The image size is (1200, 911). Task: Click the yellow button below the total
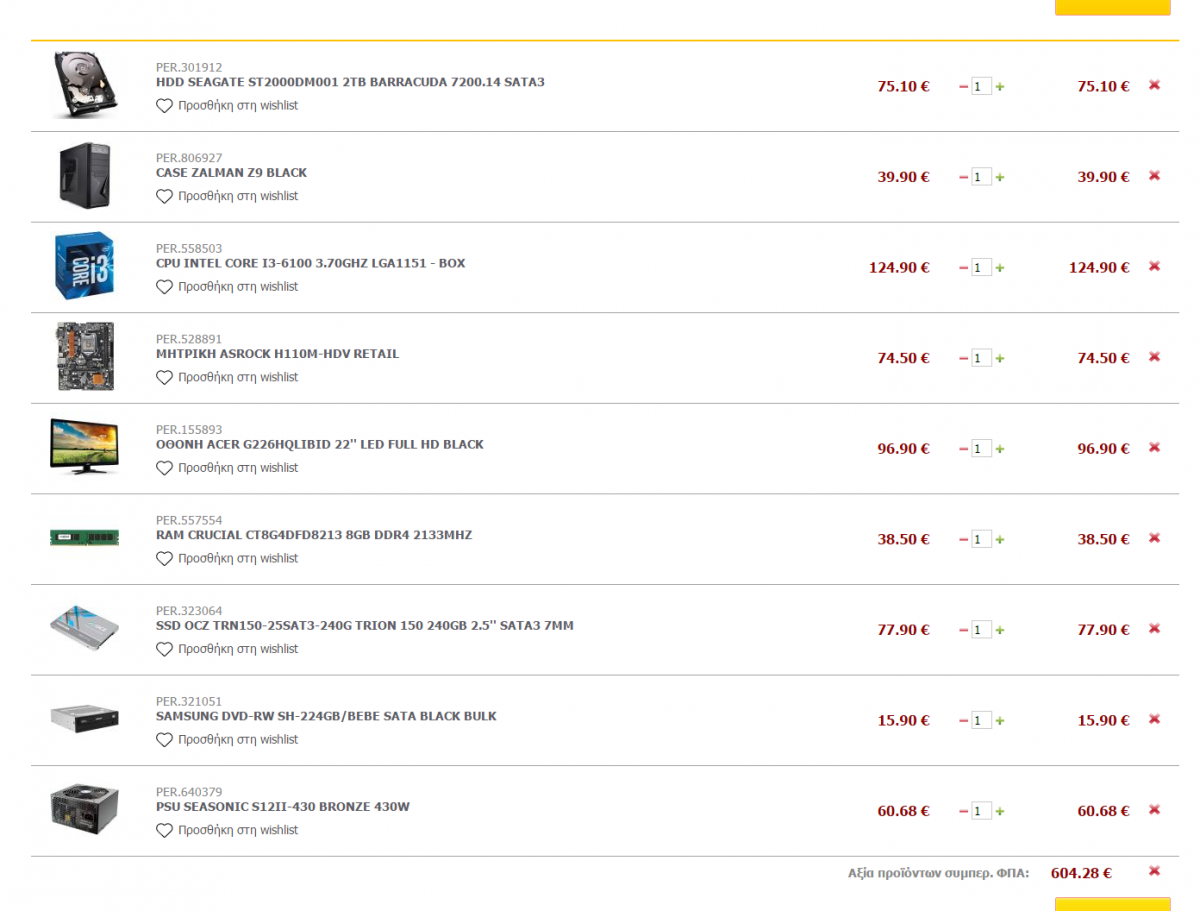coord(1112,904)
